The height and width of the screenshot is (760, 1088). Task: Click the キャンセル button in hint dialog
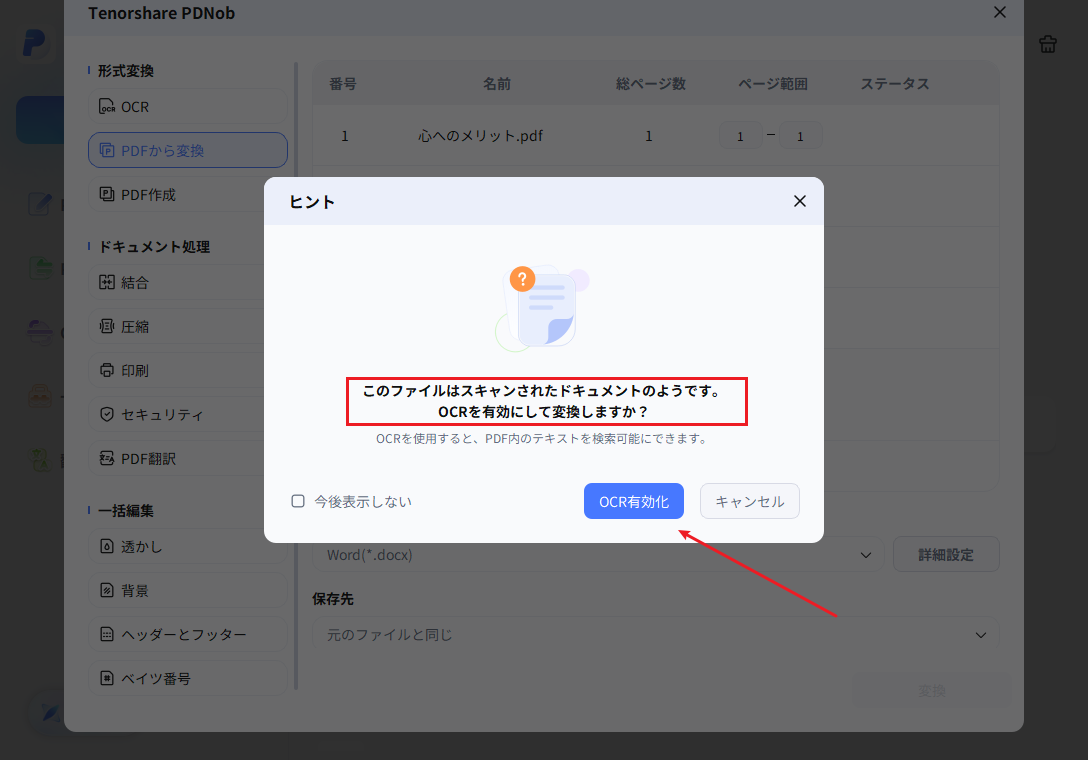[x=749, y=501]
